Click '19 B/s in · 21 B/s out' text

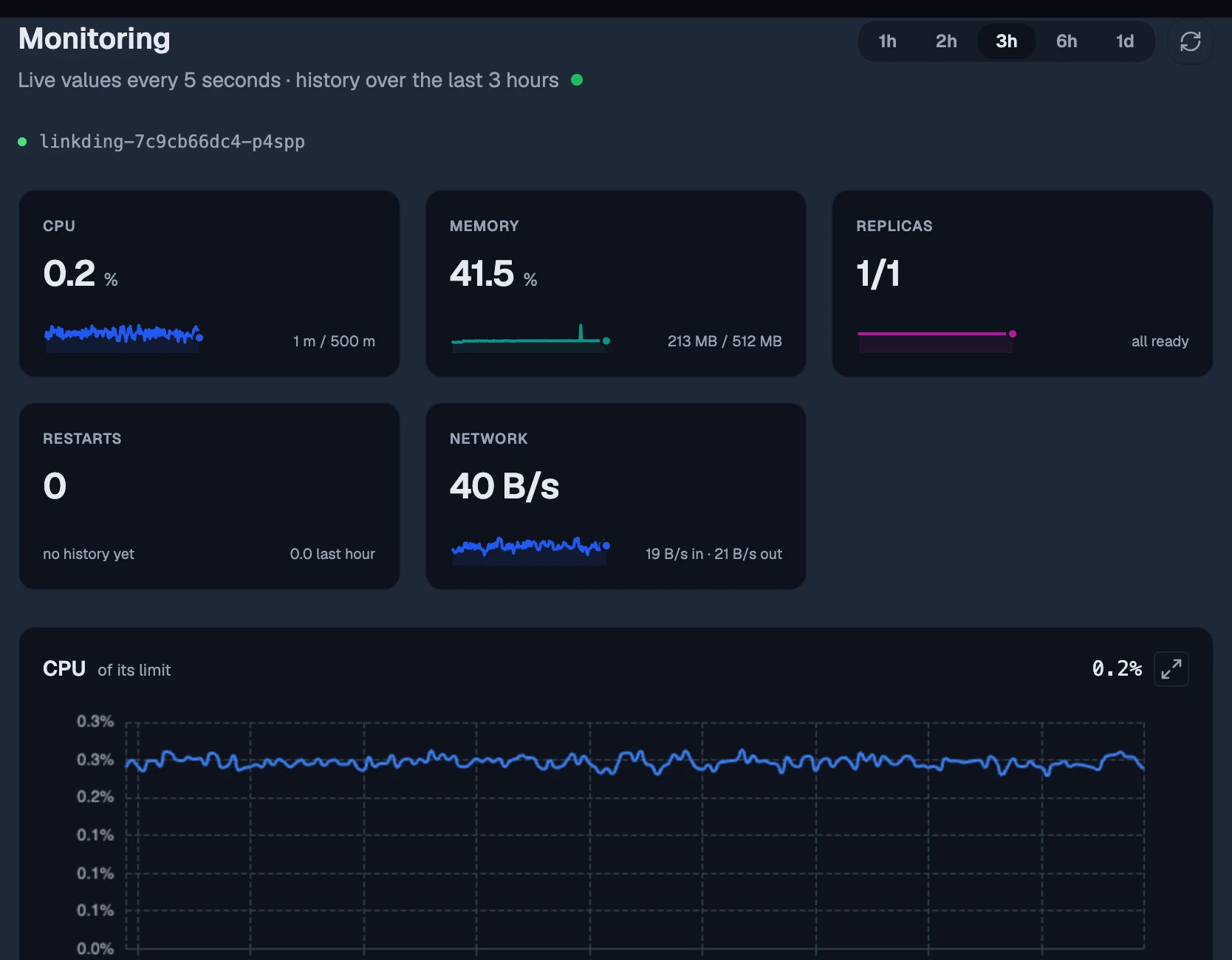click(x=713, y=554)
